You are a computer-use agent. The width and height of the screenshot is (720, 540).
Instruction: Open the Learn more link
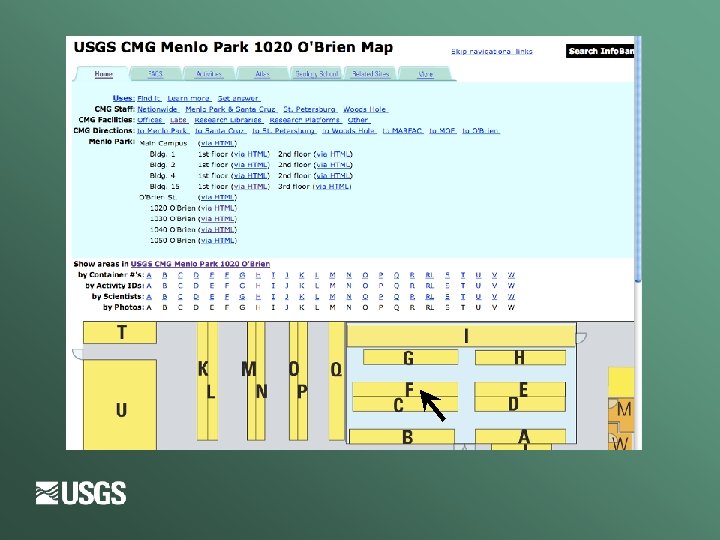[x=189, y=98]
